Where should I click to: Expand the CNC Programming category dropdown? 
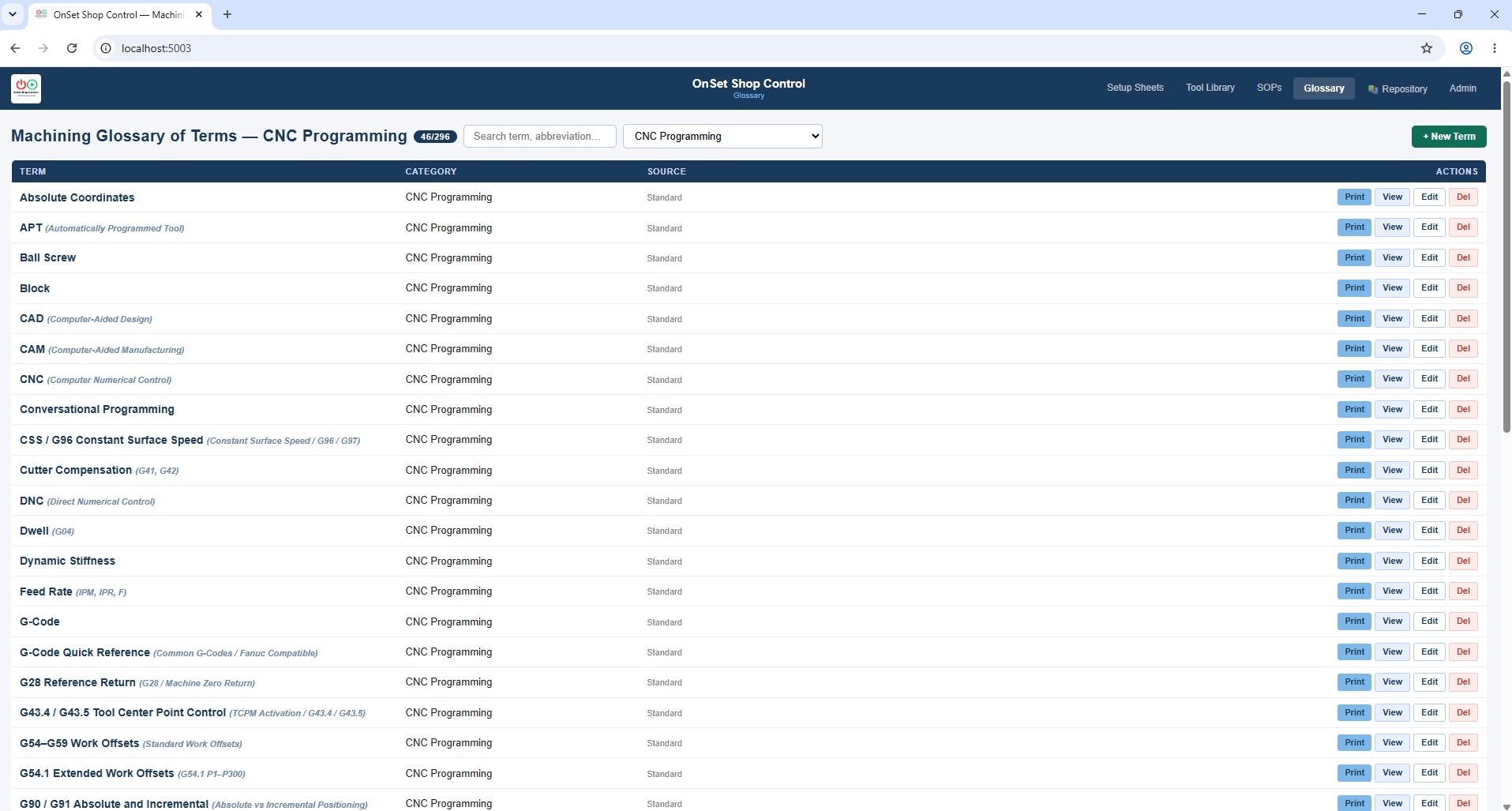pos(722,136)
